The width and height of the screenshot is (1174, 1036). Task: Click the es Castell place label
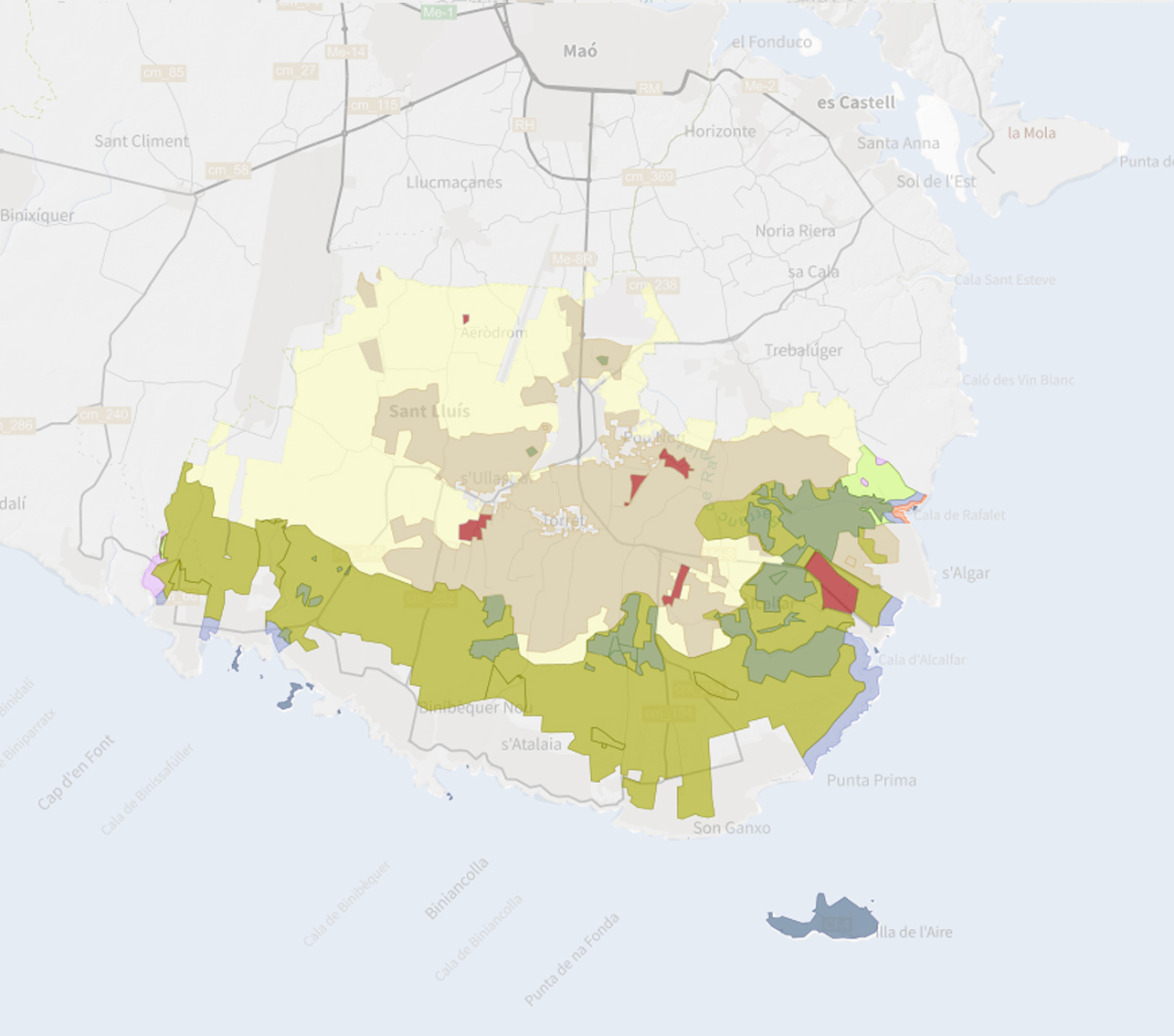[856, 102]
